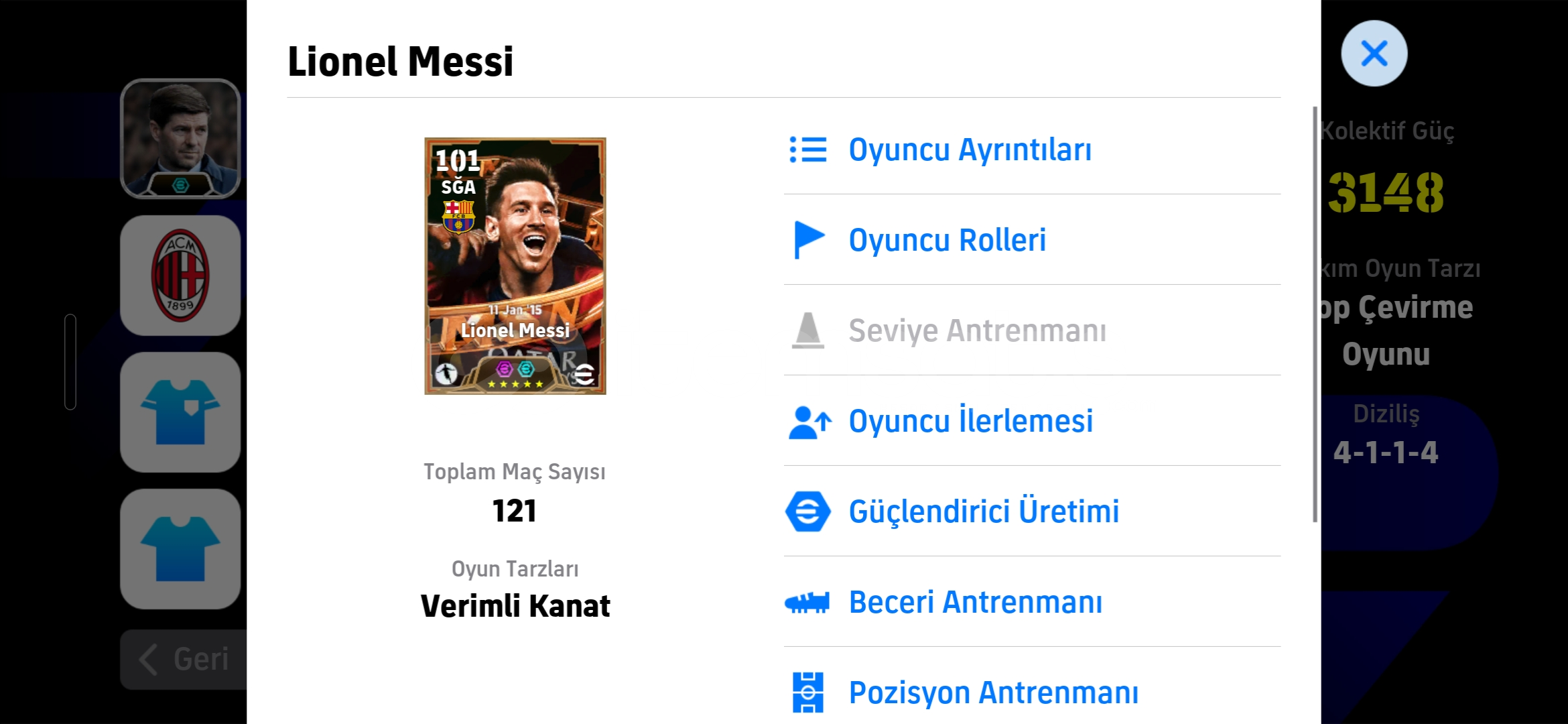Click the eFootball hexagon Güçlendirici icon
The image size is (1568, 724).
pos(807,511)
